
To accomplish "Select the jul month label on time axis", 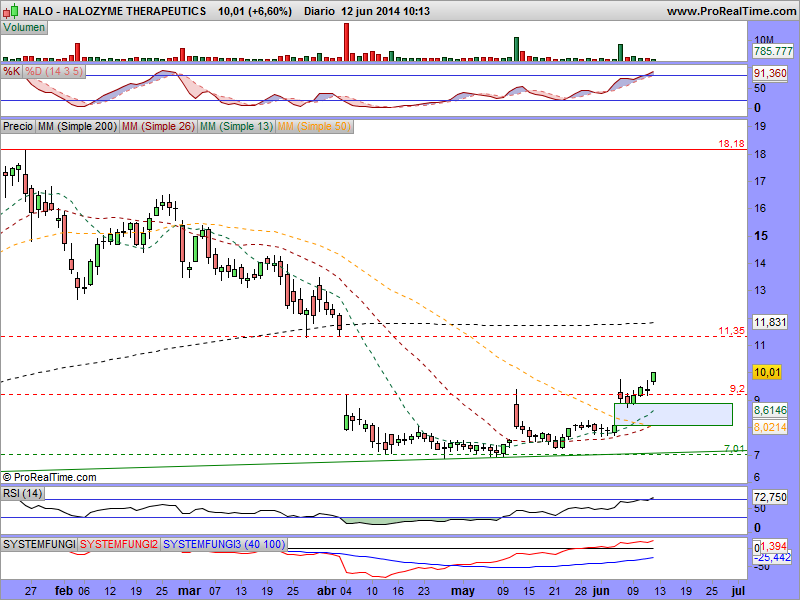I will point(738,591).
